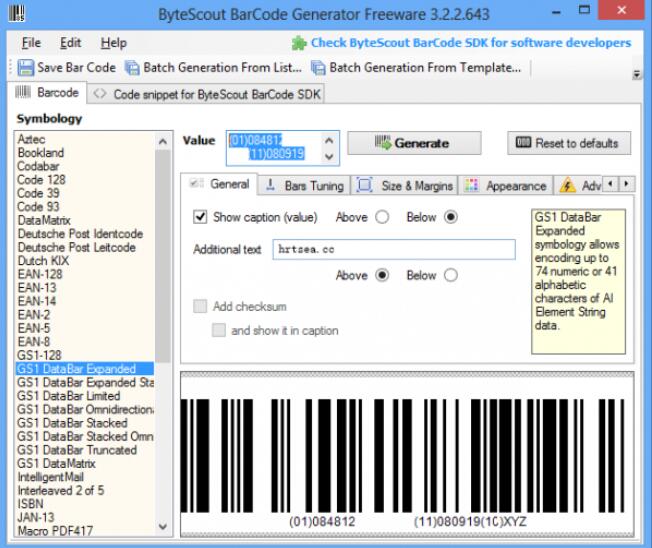Click Batch Generation From List icon
Screen dimensions: 652x548
[x=132, y=68]
